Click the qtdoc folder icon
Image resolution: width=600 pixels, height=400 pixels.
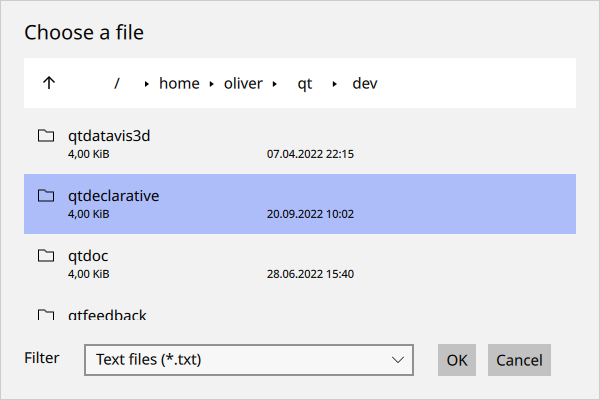[x=45, y=256]
